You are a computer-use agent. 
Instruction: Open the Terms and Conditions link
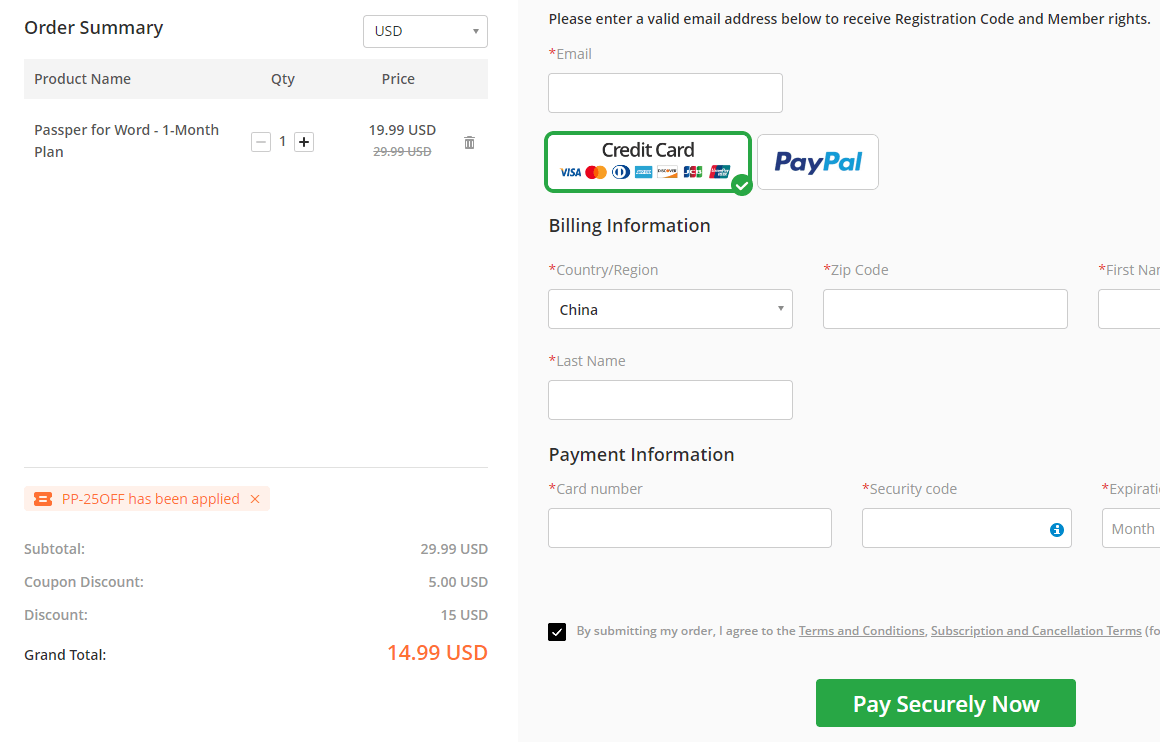click(862, 631)
